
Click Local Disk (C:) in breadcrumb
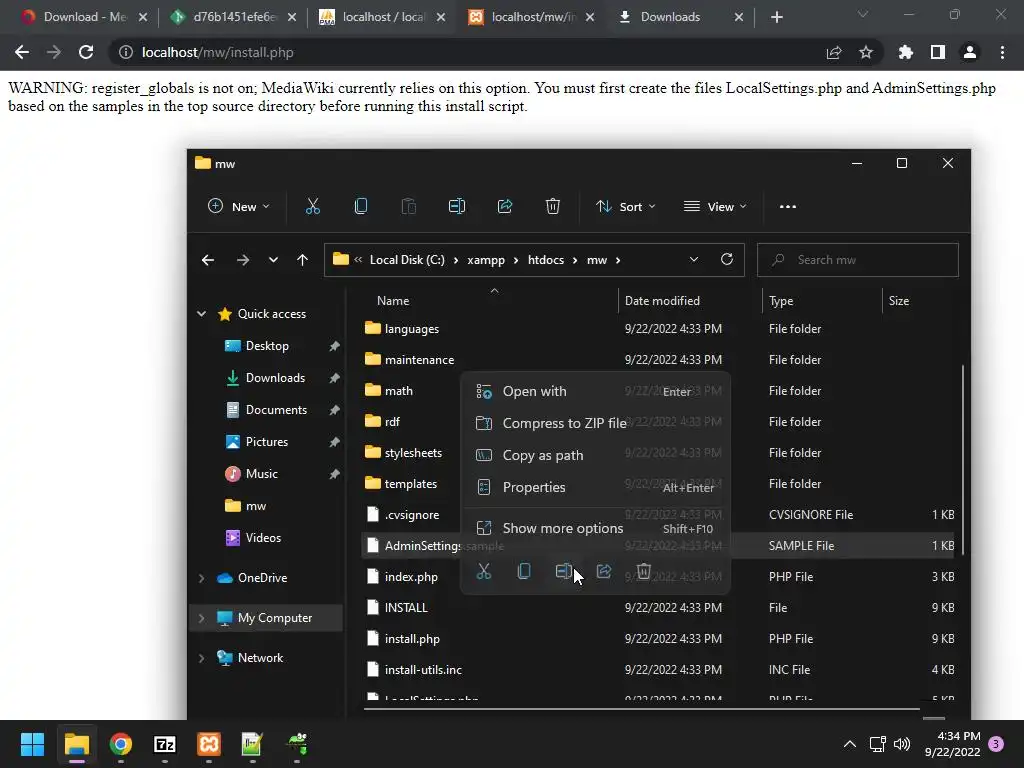407,260
